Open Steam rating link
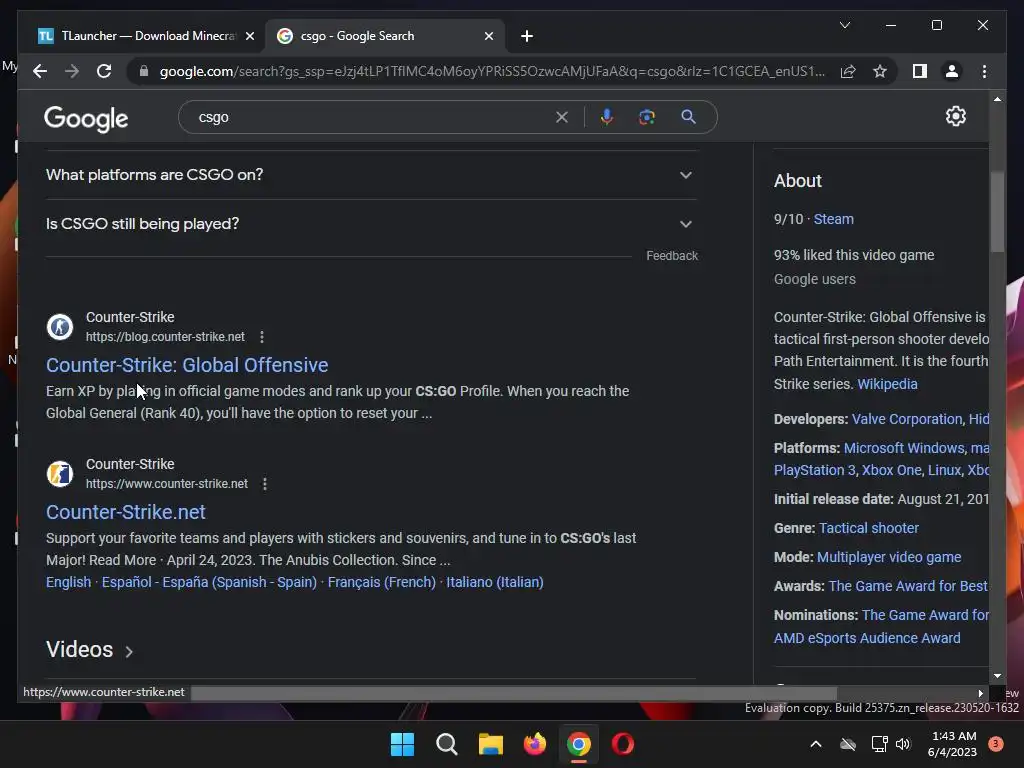 833,219
